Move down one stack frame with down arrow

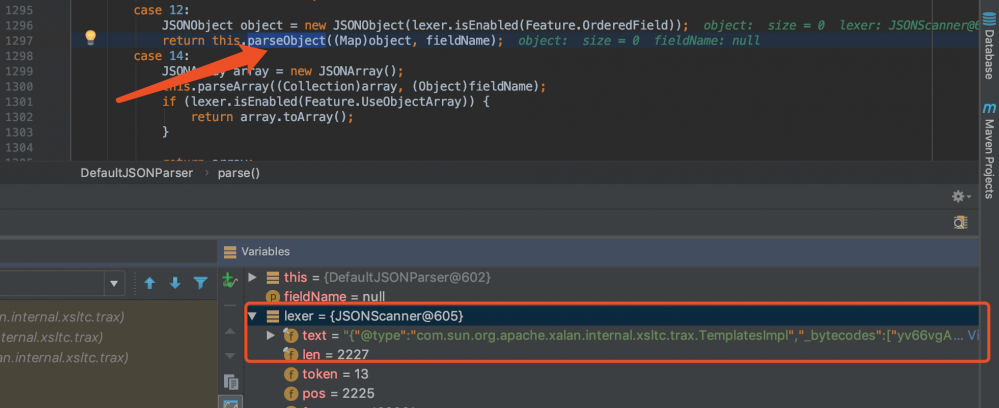(175, 283)
